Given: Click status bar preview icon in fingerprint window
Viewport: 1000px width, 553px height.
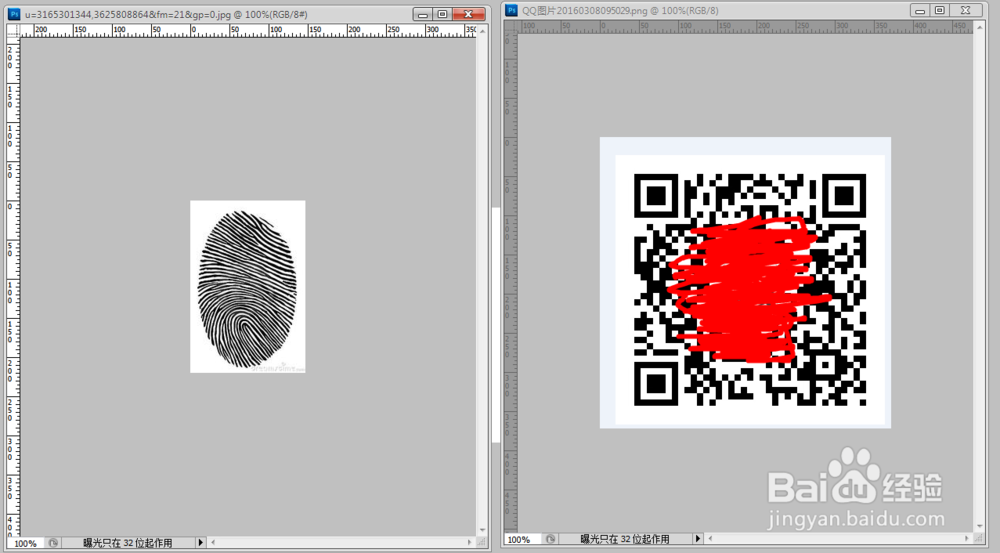Looking at the screenshot, I should pyautogui.click(x=53, y=543).
